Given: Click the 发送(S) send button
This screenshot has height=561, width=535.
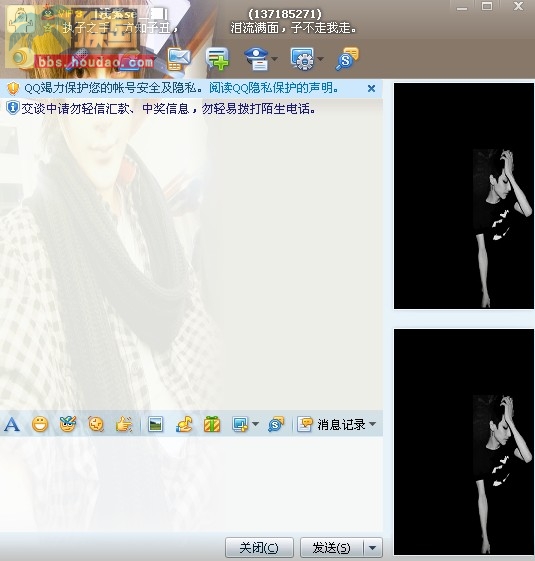Looking at the screenshot, I should point(331,547).
